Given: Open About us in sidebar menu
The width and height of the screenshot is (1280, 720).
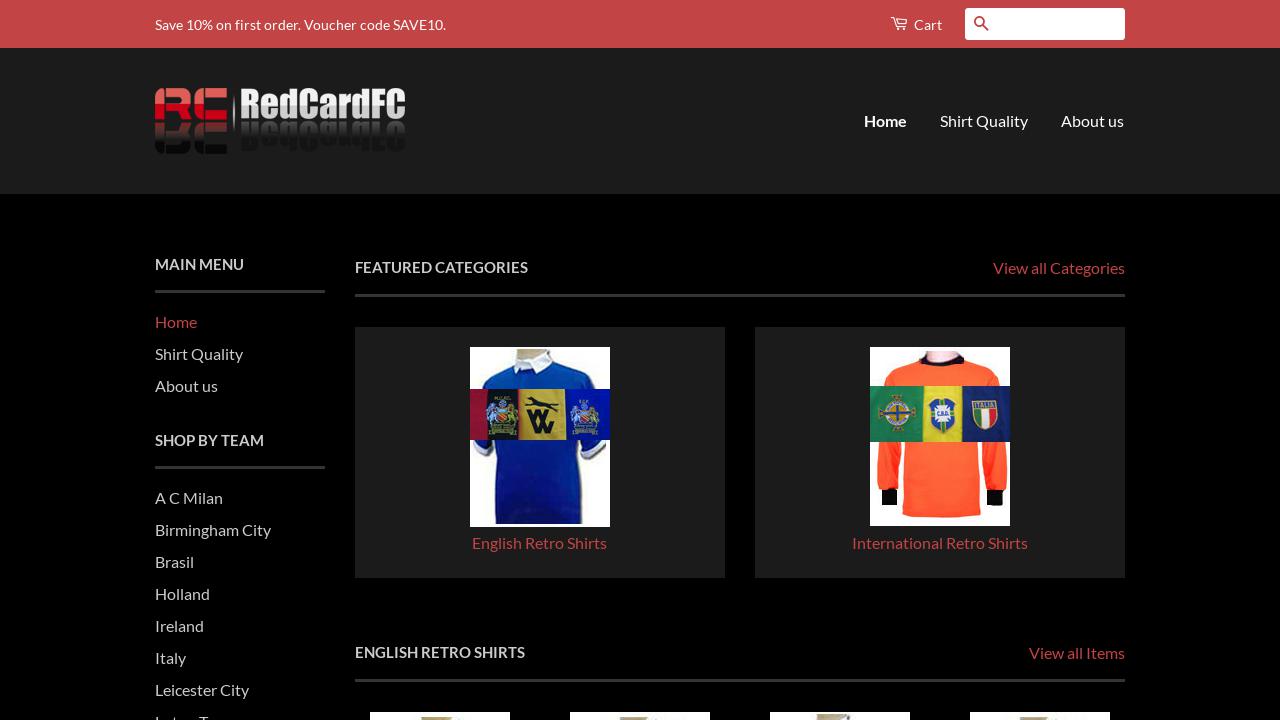Looking at the screenshot, I should tap(186, 386).
